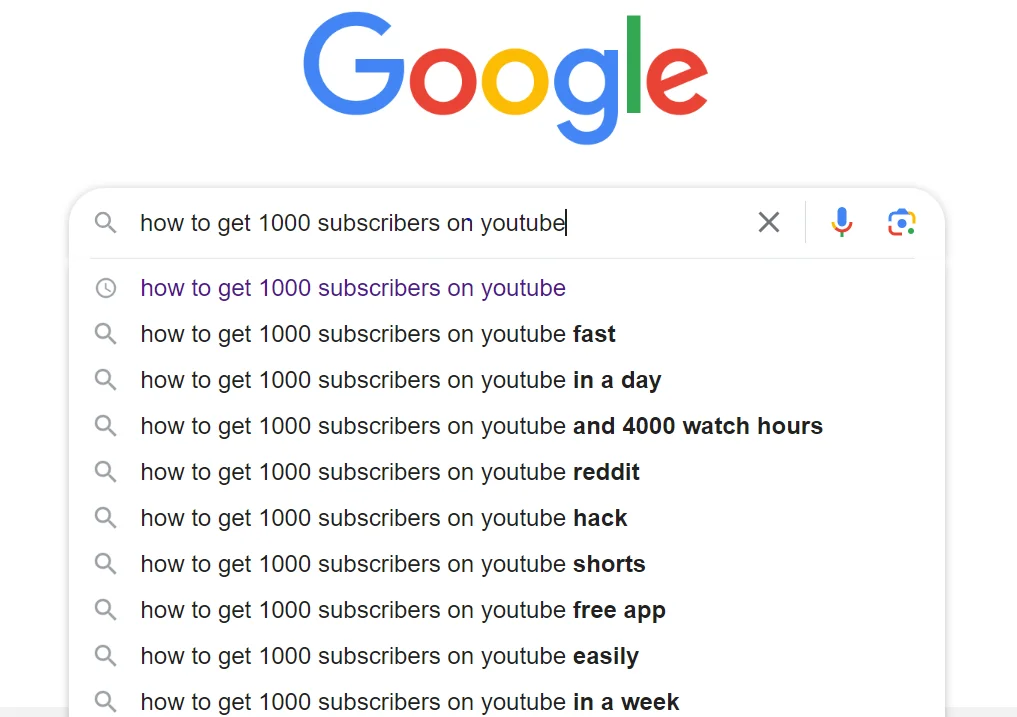Click the search icon beside the 'shorts' suggestion
Screen dimensions: 1017x717
[106, 564]
